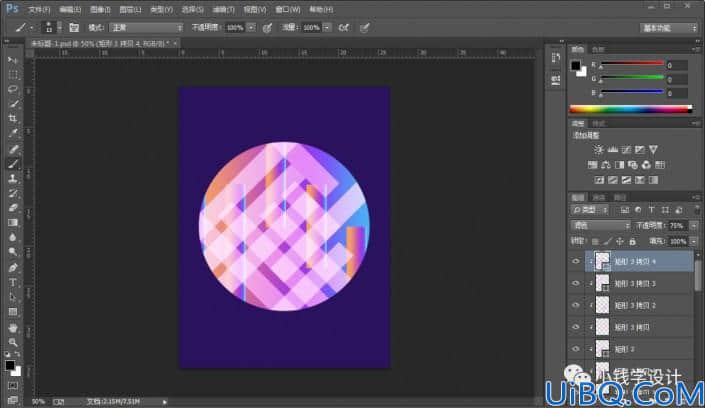The width and height of the screenshot is (705, 408).
Task: Add a Brightness/Contrast adjustment
Action: (598, 149)
